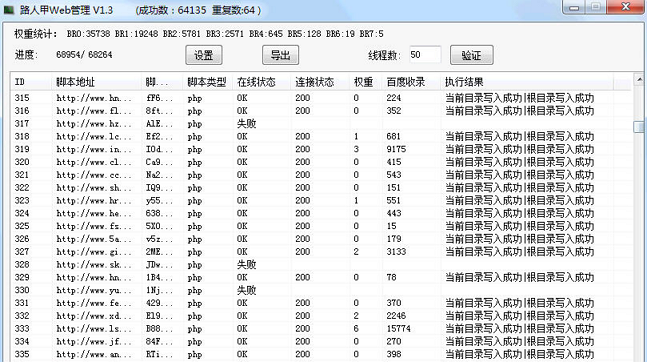
Task: Click URL http://www.in... in row 319
Action: (94, 149)
